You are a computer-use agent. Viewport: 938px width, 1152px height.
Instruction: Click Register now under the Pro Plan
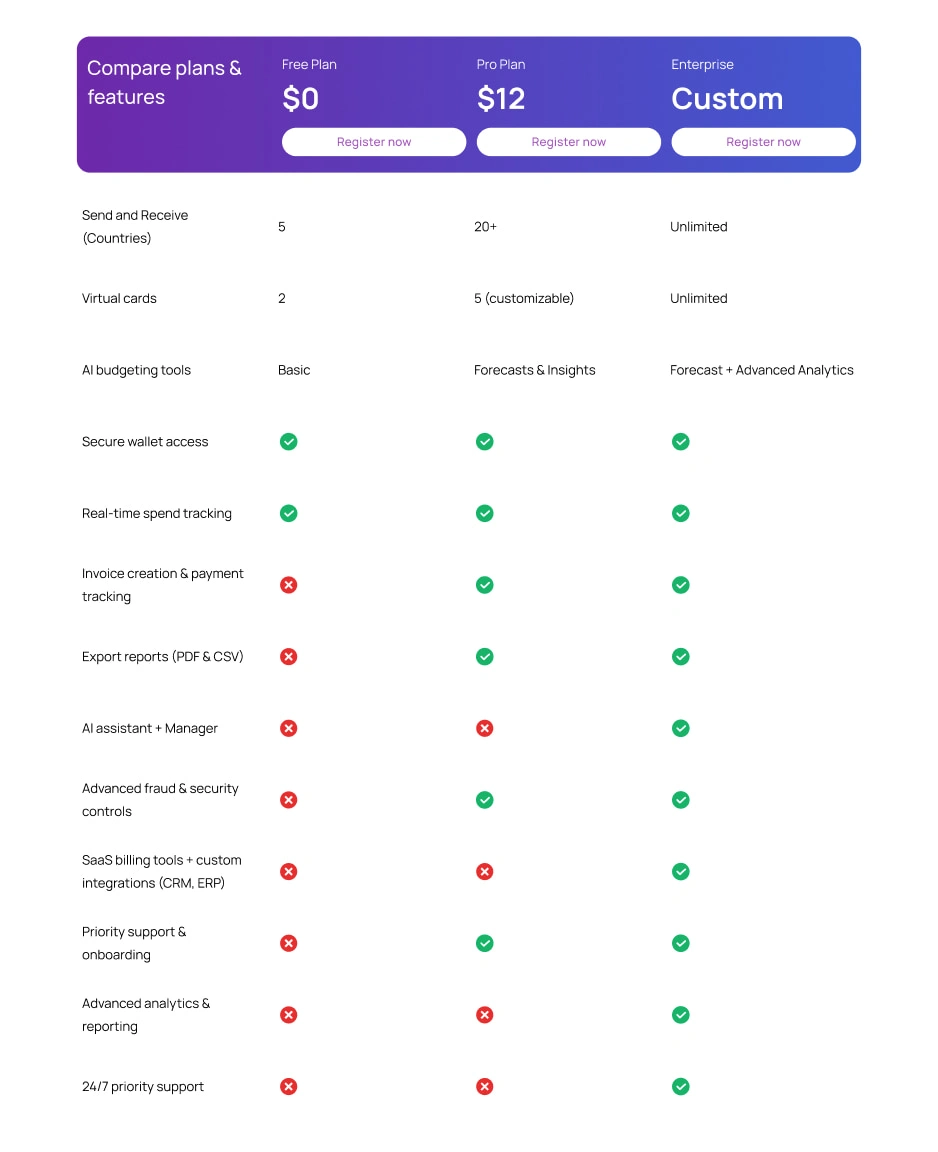pos(568,141)
